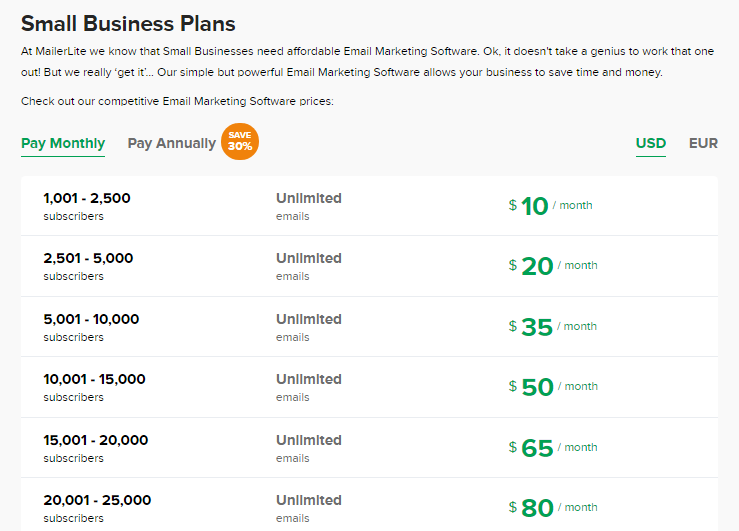Image resolution: width=739 pixels, height=531 pixels.
Task: Select USD currency
Action: coord(651,143)
